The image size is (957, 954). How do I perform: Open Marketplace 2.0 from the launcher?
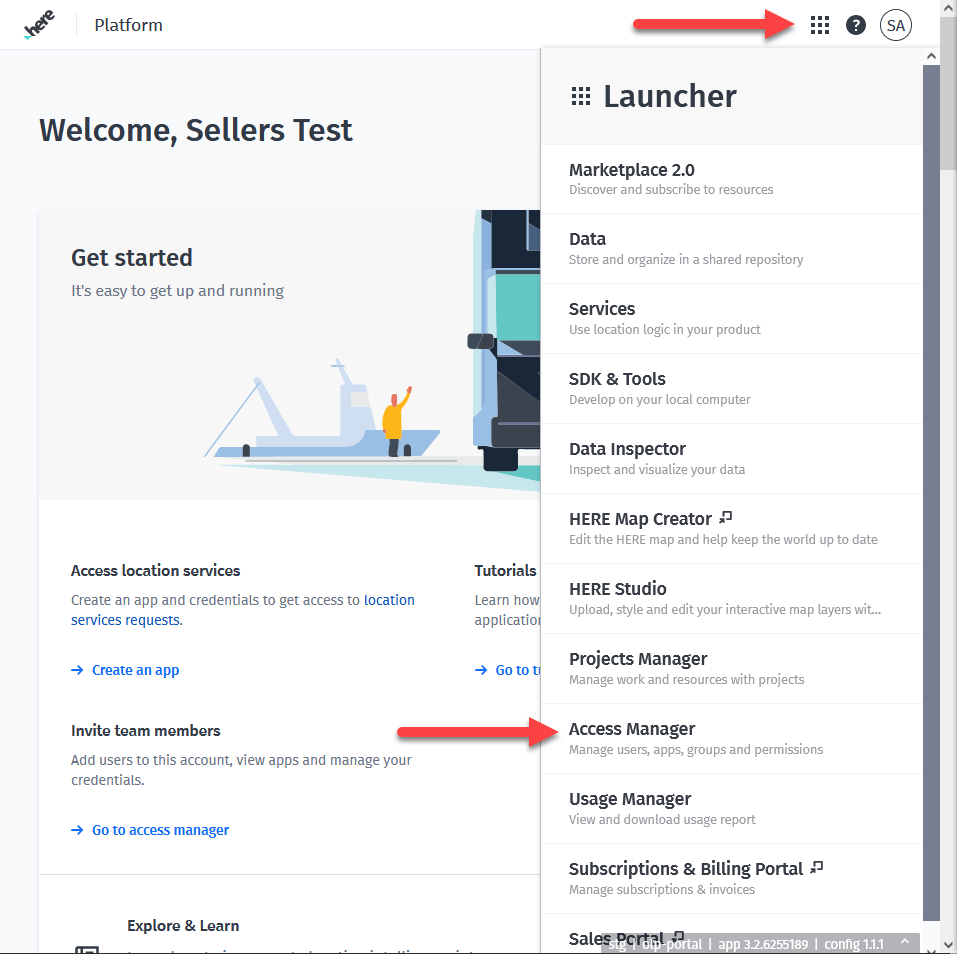[731, 179]
